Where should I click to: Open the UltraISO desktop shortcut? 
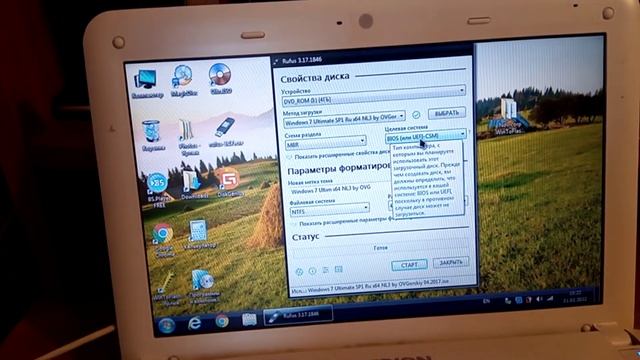pyautogui.click(x=220, y=79)
